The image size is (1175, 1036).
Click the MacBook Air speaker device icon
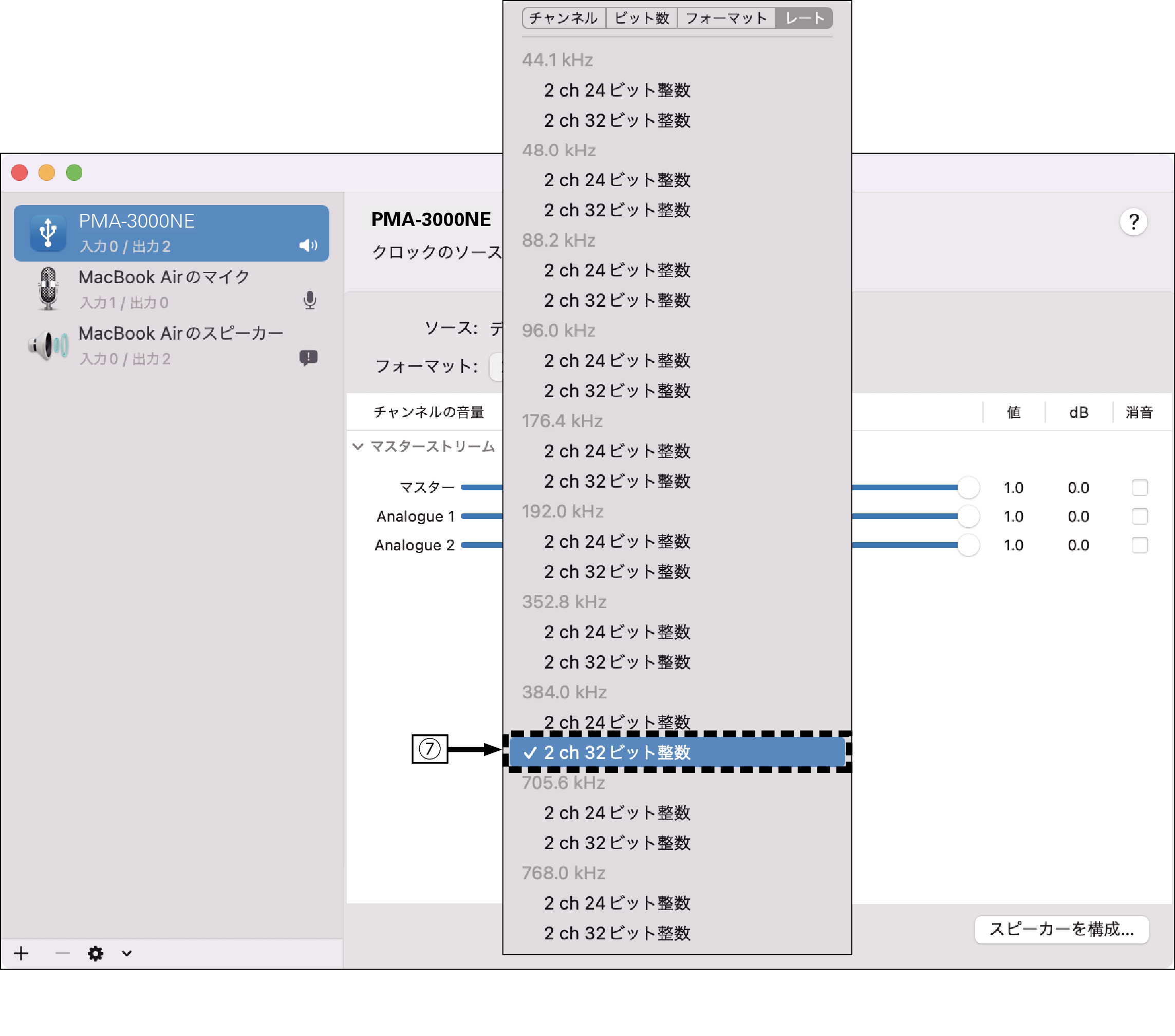tap(48, 345)
